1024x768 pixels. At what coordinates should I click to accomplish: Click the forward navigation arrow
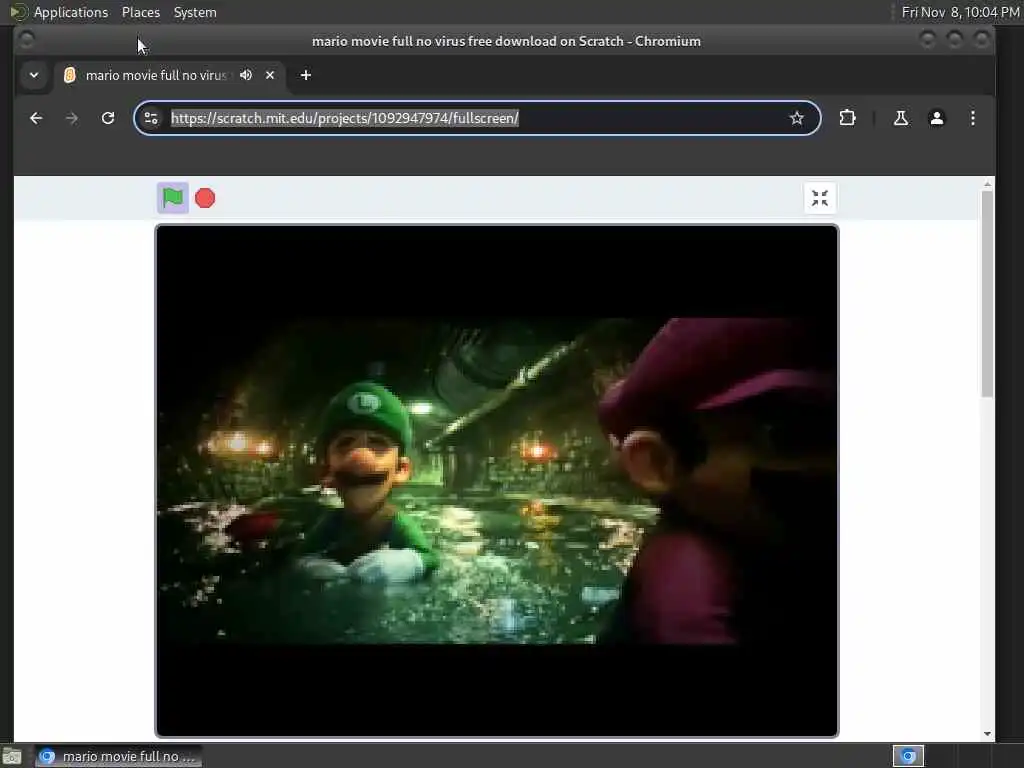[72, 118]
